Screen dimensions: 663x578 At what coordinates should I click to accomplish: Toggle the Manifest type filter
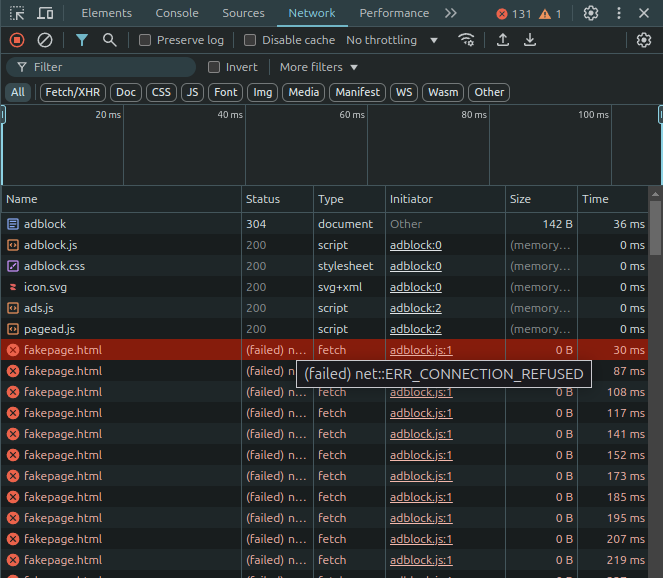[358, 92]
